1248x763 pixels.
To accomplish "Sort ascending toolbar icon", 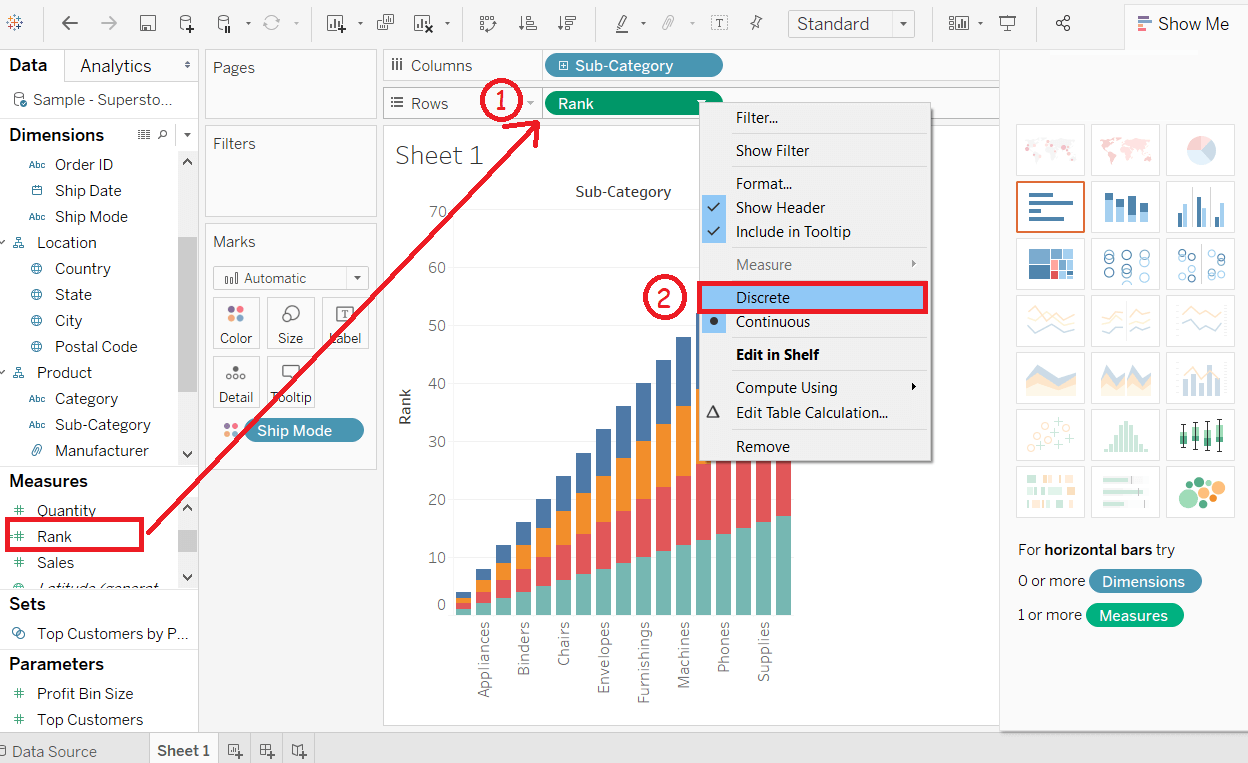I will pos(528,23).
